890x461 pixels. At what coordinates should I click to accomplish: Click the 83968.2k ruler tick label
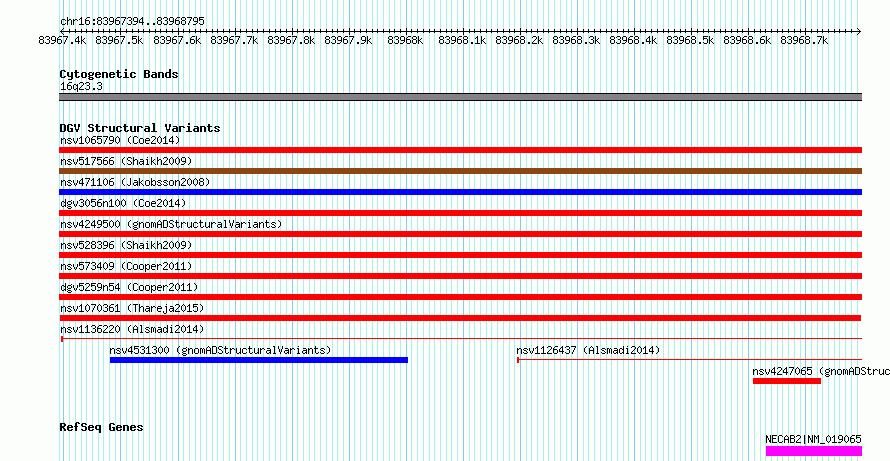[x=519, y=40]
